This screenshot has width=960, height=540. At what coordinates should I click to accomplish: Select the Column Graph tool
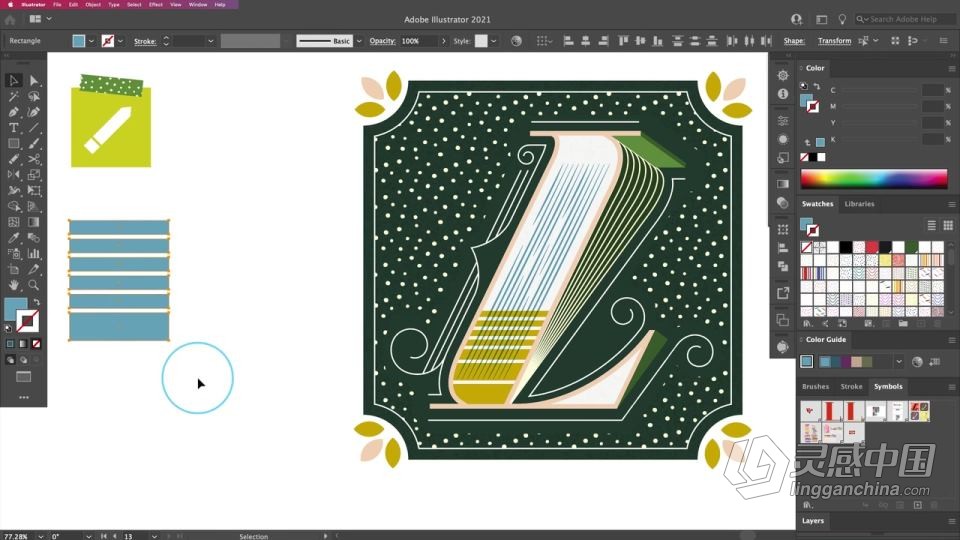(x=34, y=254)
